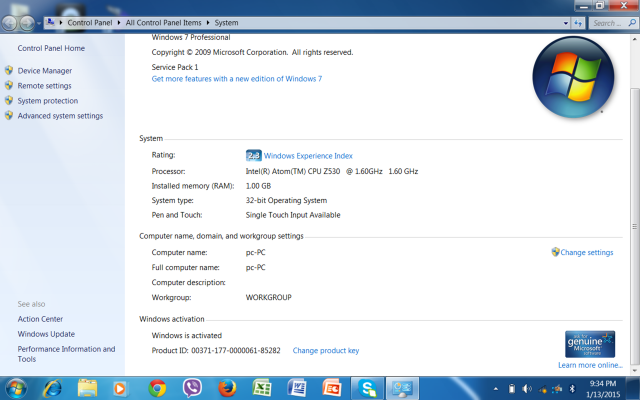The image size is (640, 400).
Task: Show hidden tray icons arrow
Action: (496, 389)
